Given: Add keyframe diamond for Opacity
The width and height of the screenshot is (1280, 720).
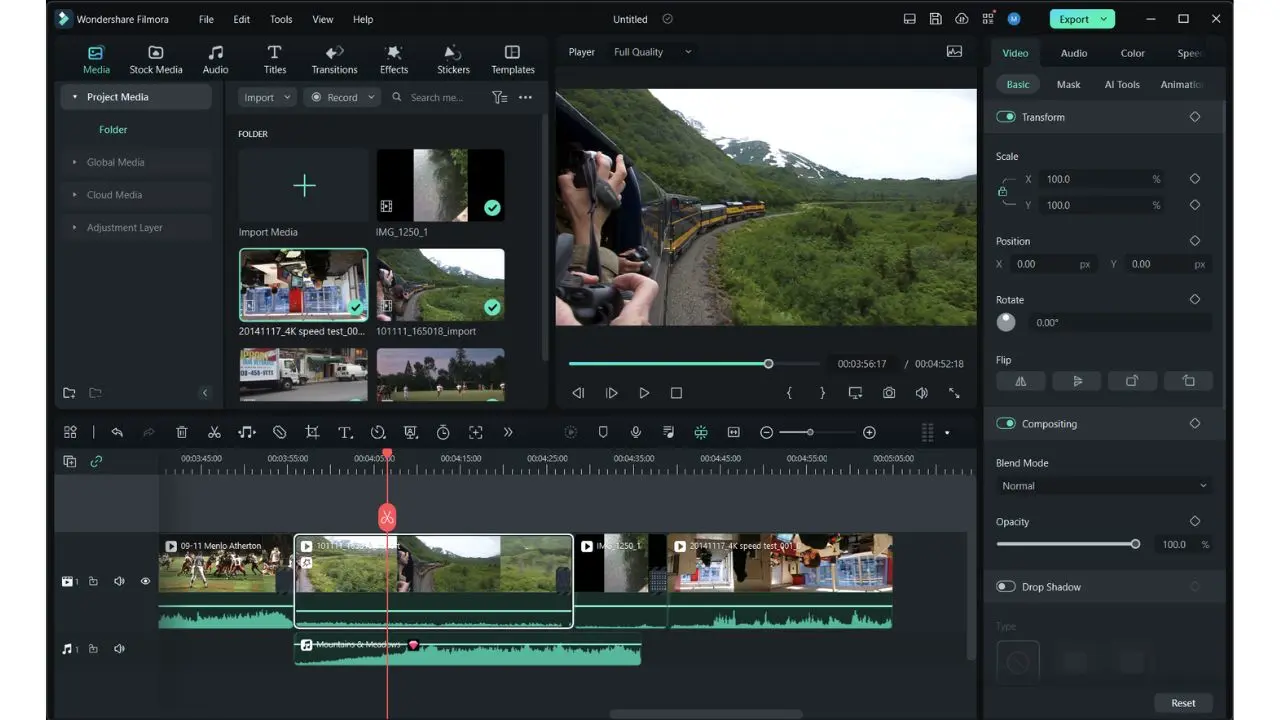Looking at the screenshot, I should [1194, 522].
